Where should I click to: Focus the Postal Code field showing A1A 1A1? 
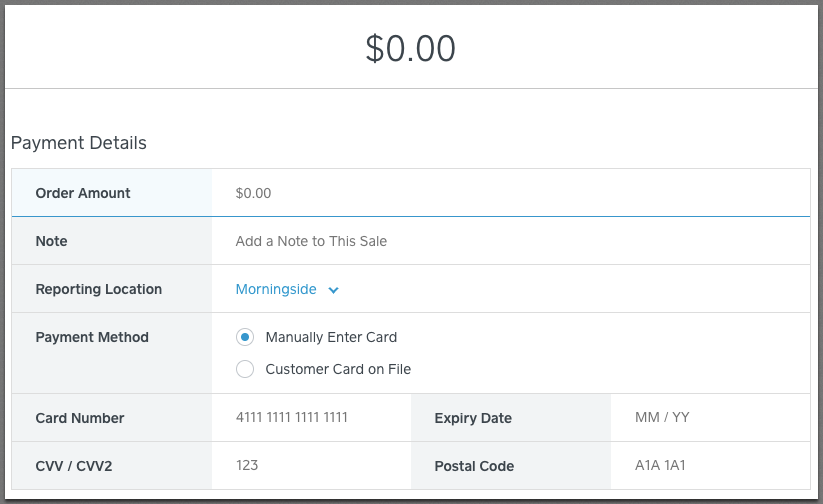(708, 466)
